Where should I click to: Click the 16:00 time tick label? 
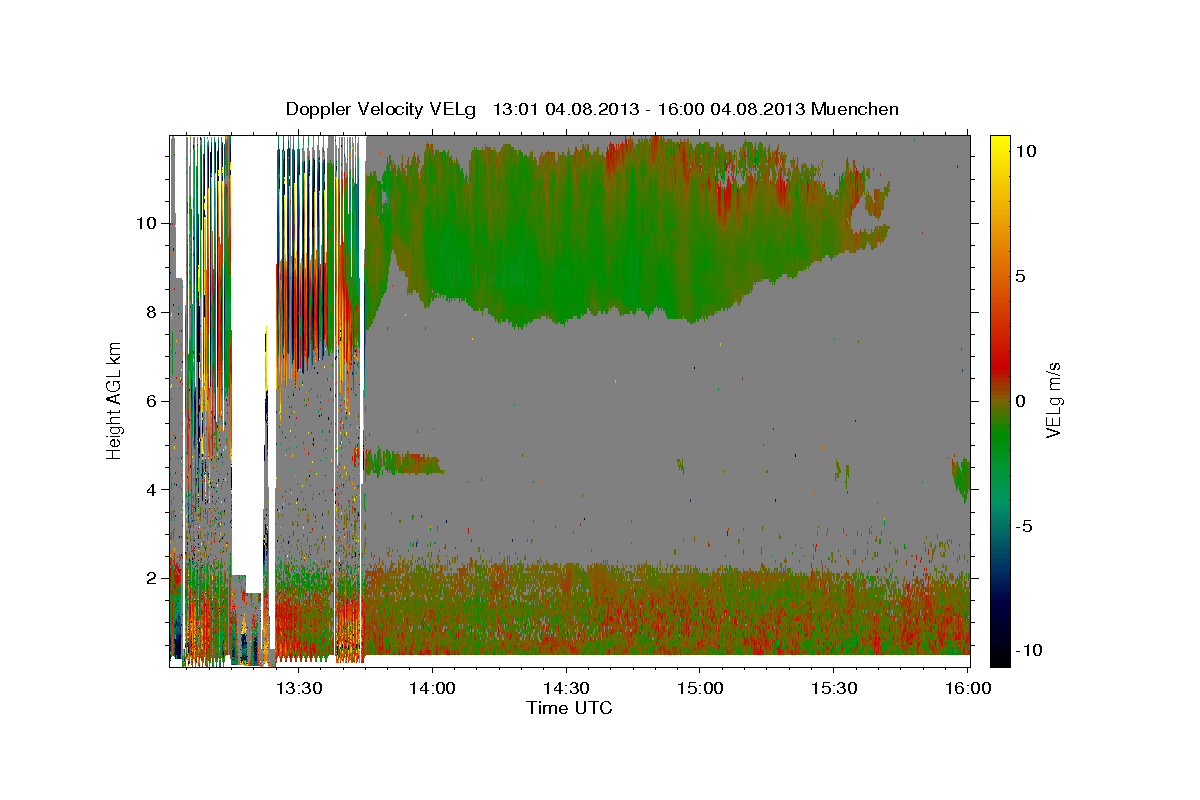point(968,689)
